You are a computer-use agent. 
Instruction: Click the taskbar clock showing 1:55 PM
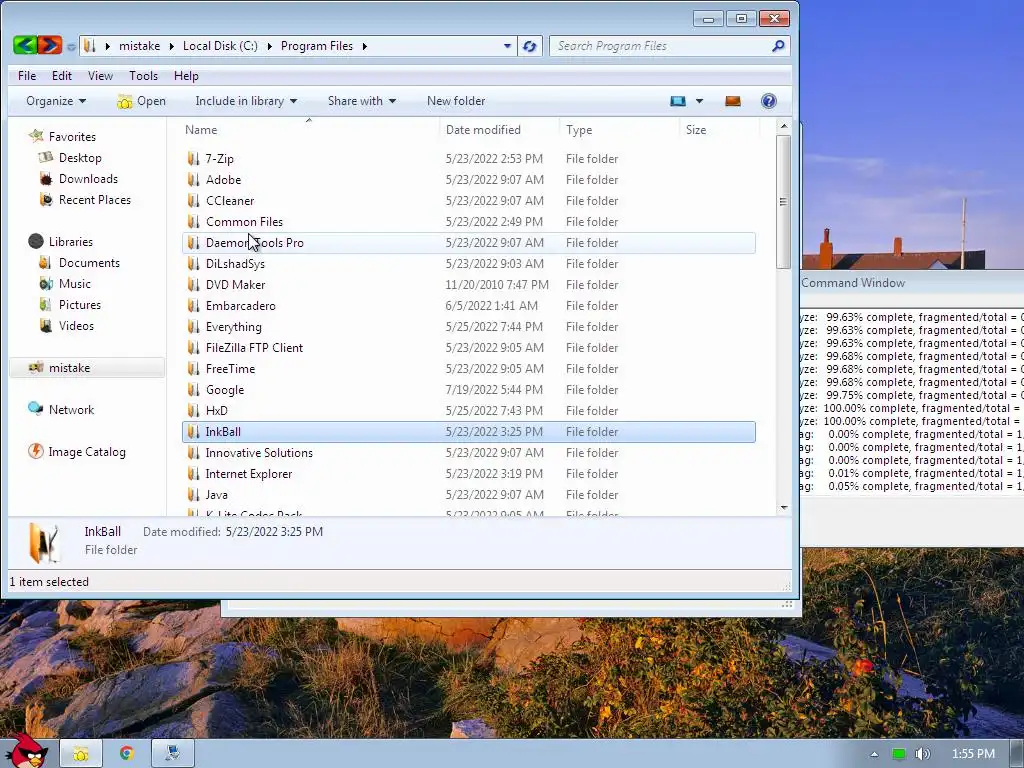[973, 754]
